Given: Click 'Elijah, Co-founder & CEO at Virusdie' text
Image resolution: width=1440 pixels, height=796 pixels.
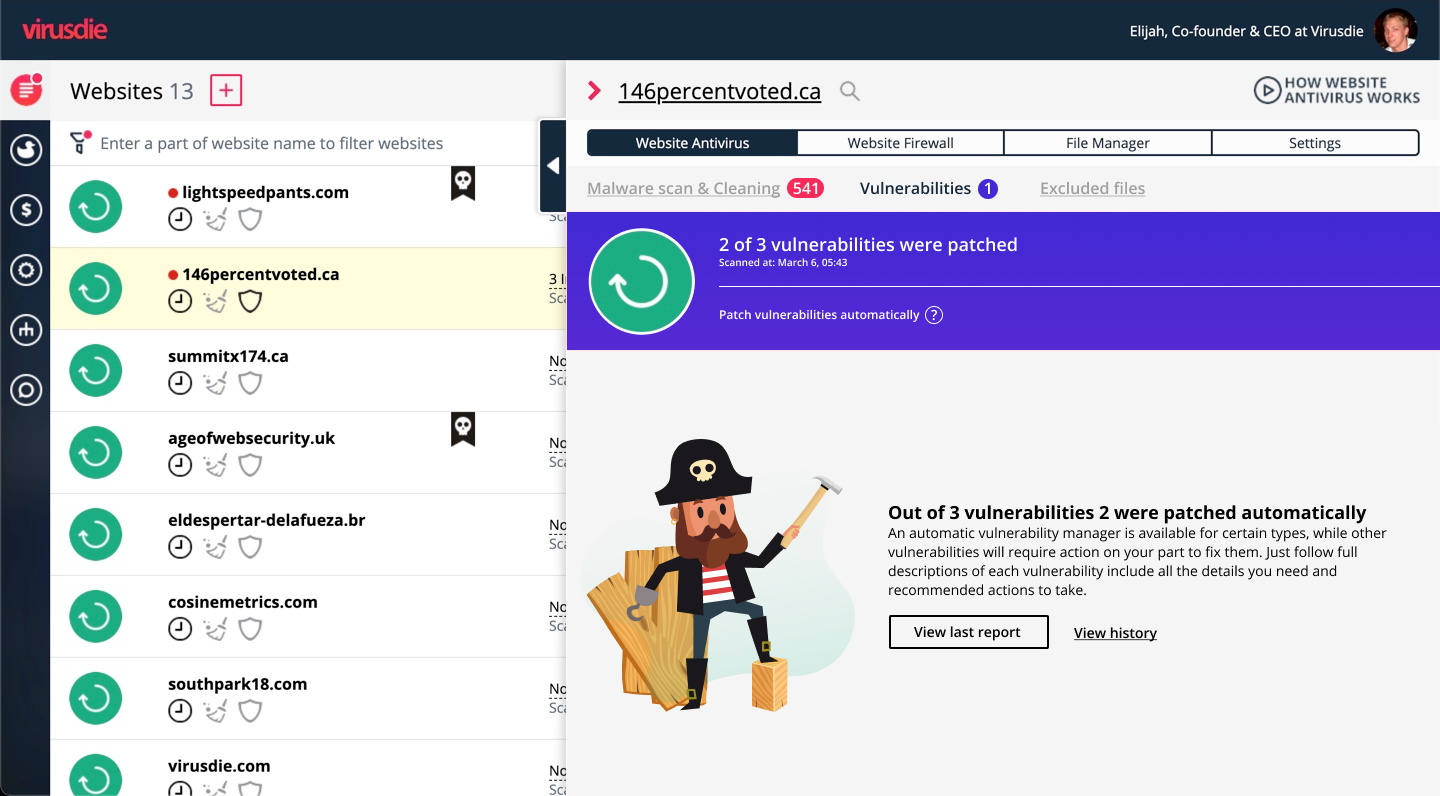Looking at the screenshot, I should pyautogui.click(x=1247, y=31).
